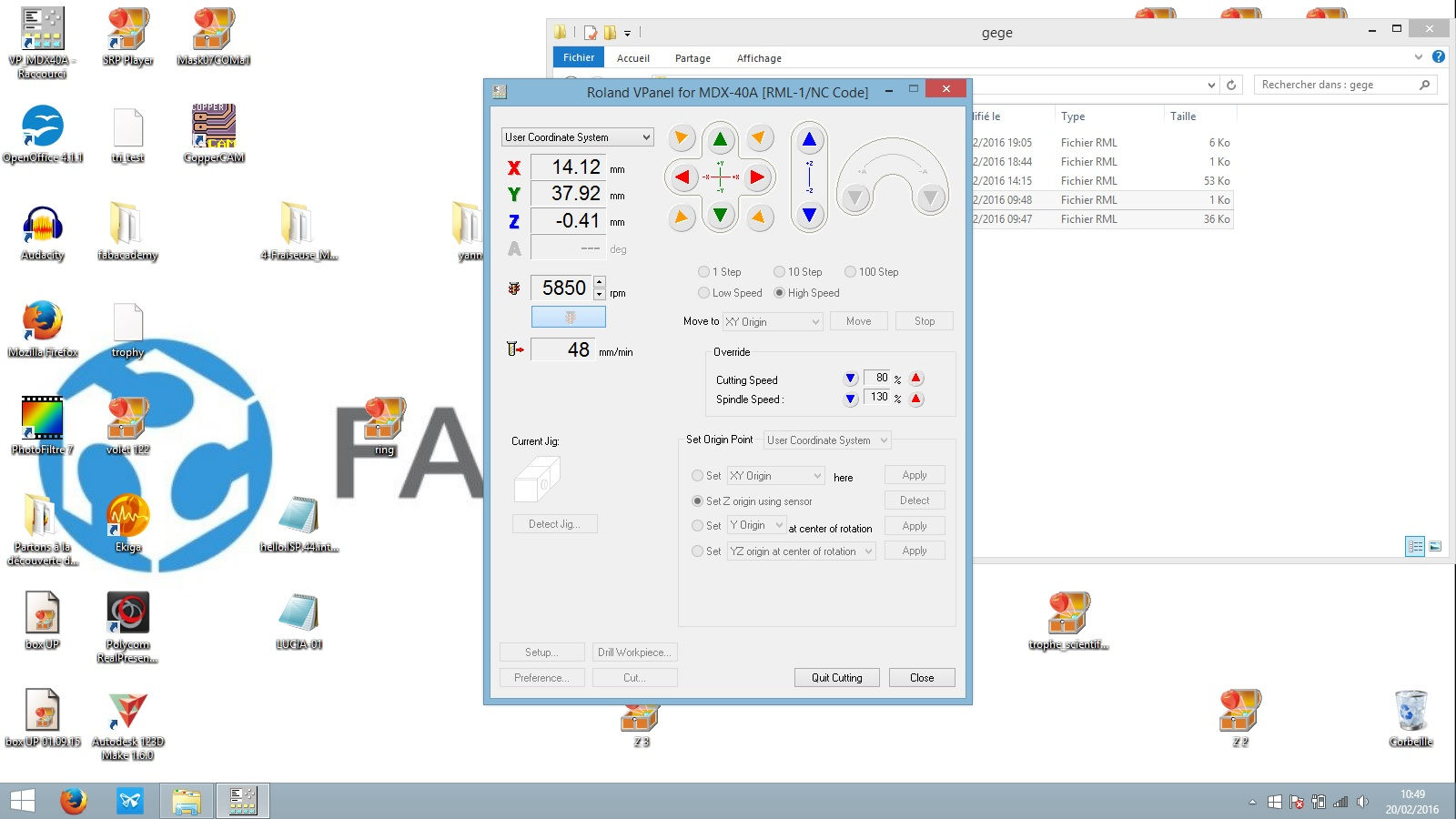Click the Quit Cutting button
Image resolution: width=1456 pixels, height=819 pixels.
click(x=837, y=678)
